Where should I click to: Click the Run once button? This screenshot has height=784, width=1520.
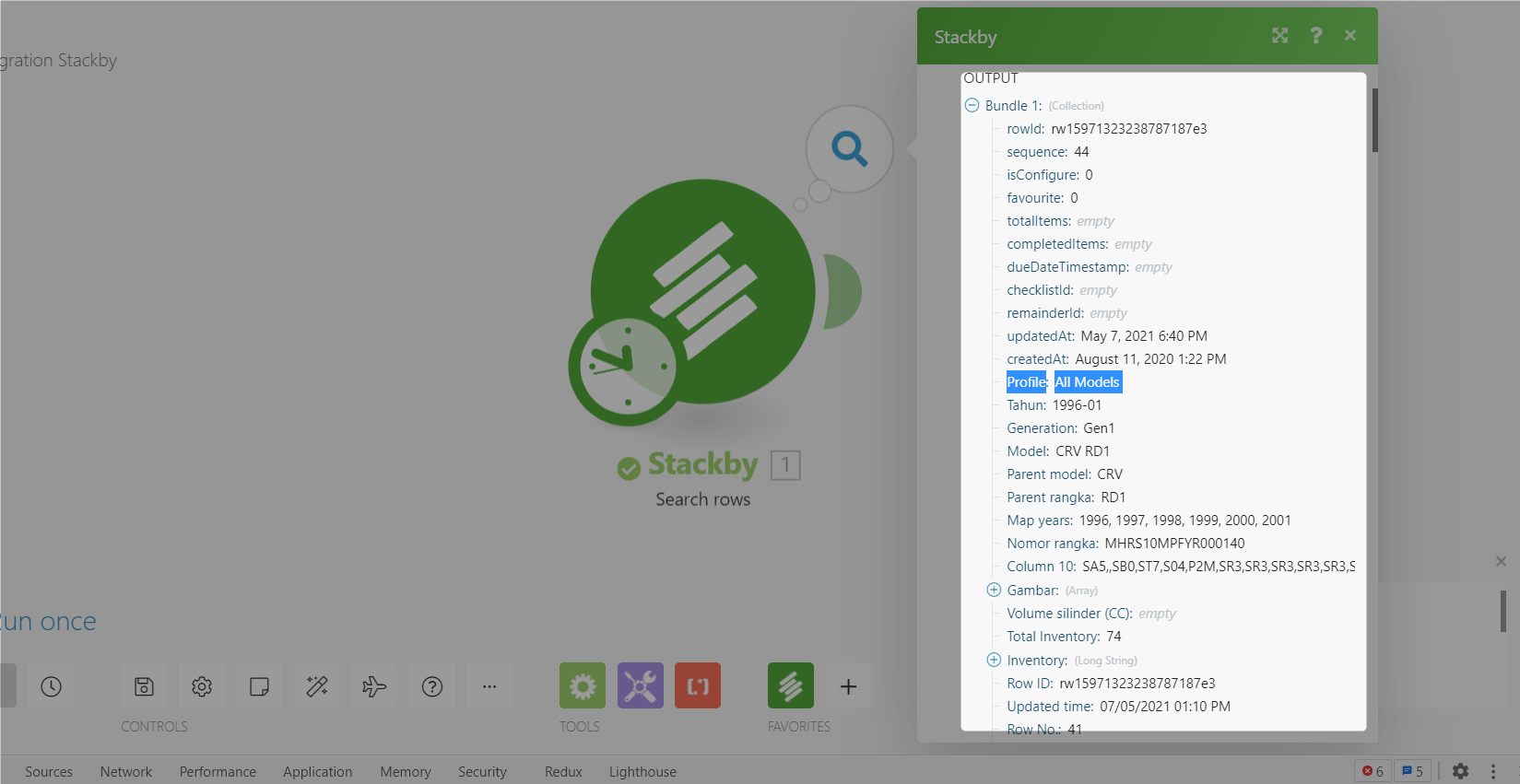48,622
